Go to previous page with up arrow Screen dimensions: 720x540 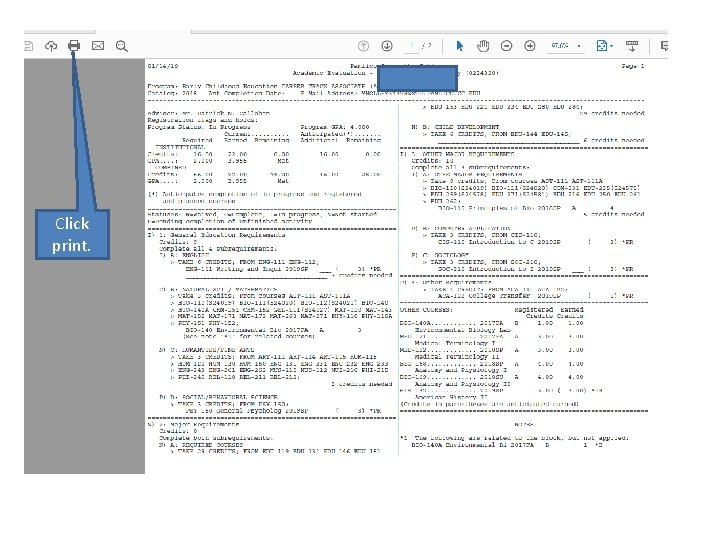point(363,45)
